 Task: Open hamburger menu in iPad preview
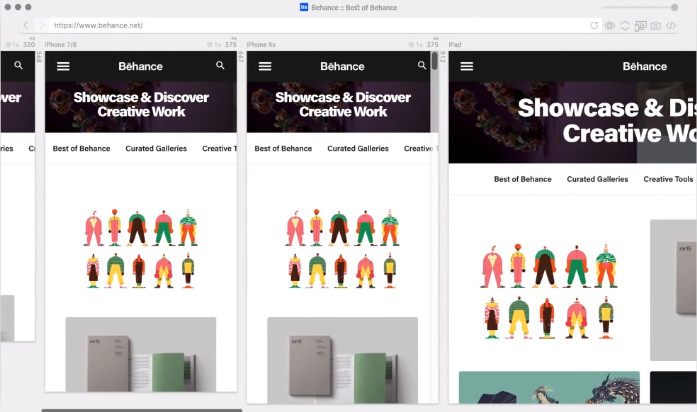click(467, 66)
